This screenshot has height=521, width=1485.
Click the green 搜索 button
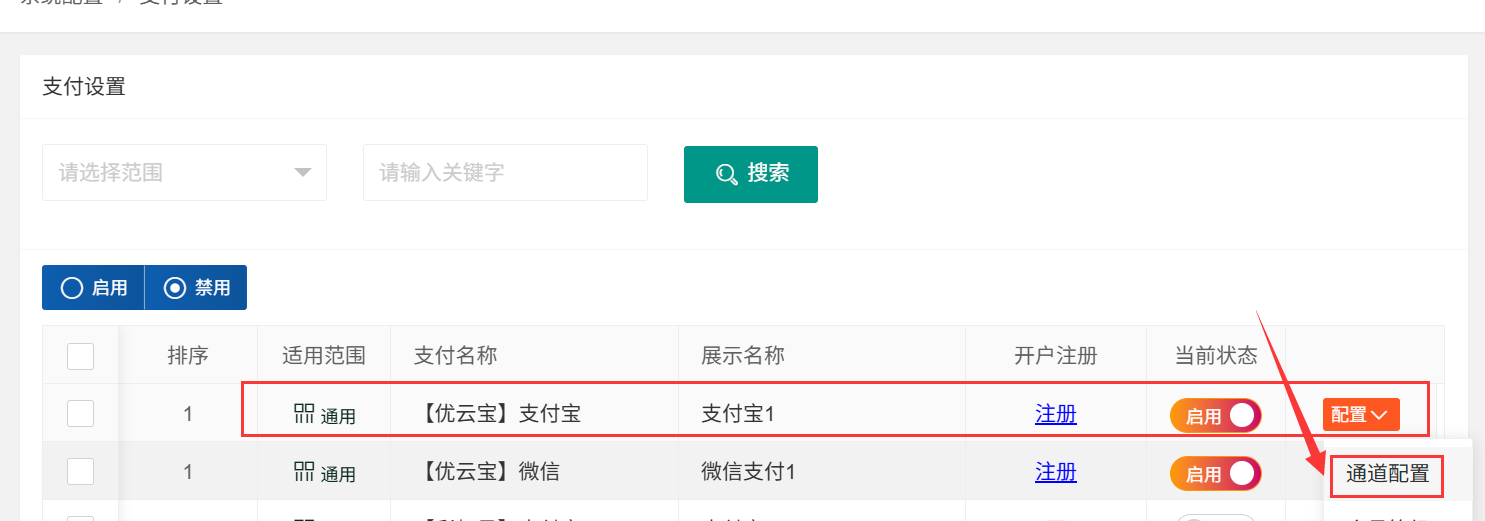point(751,174)
